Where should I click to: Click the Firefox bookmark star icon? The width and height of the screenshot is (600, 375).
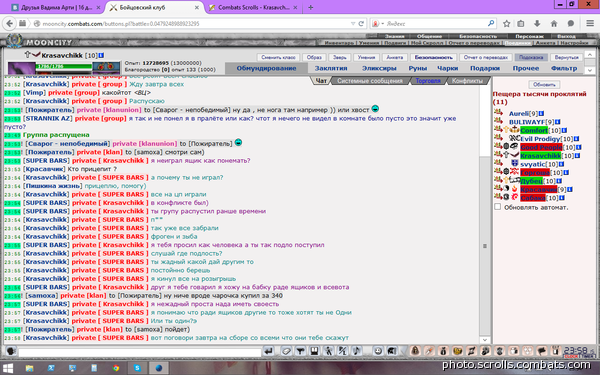tap(506, 24)
